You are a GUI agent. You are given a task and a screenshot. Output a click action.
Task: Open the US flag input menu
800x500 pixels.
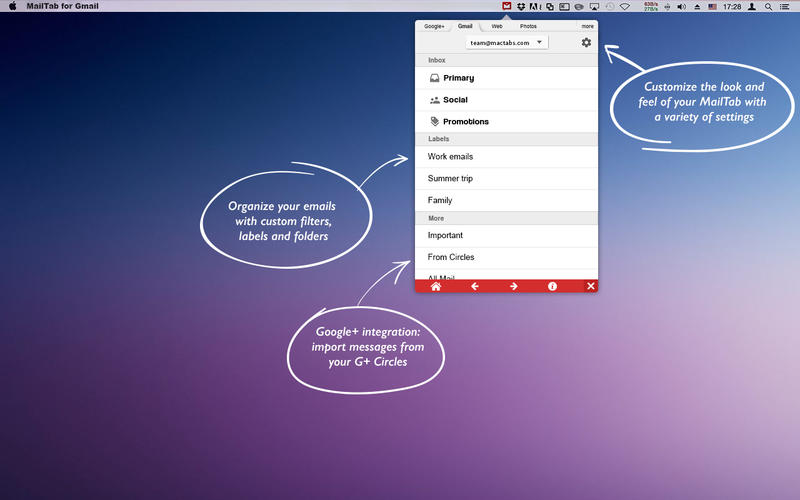point(712,7)
